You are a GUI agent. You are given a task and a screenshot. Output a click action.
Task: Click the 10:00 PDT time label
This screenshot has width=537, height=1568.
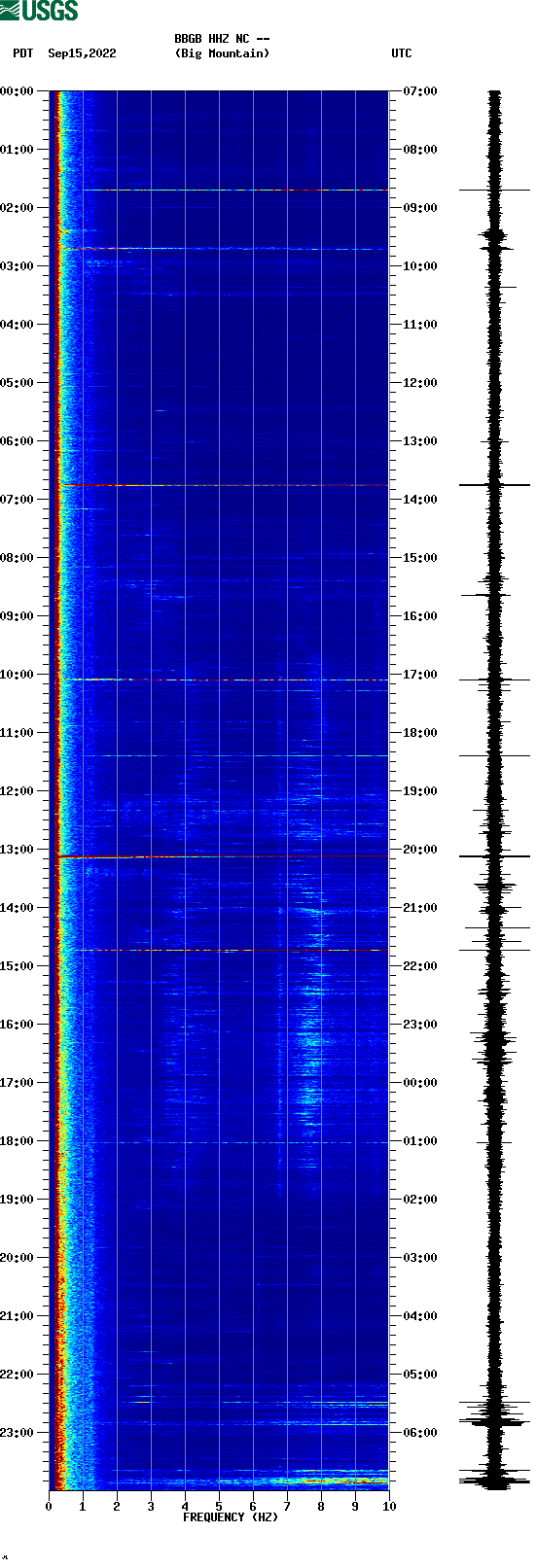click(x=18, y=675)
